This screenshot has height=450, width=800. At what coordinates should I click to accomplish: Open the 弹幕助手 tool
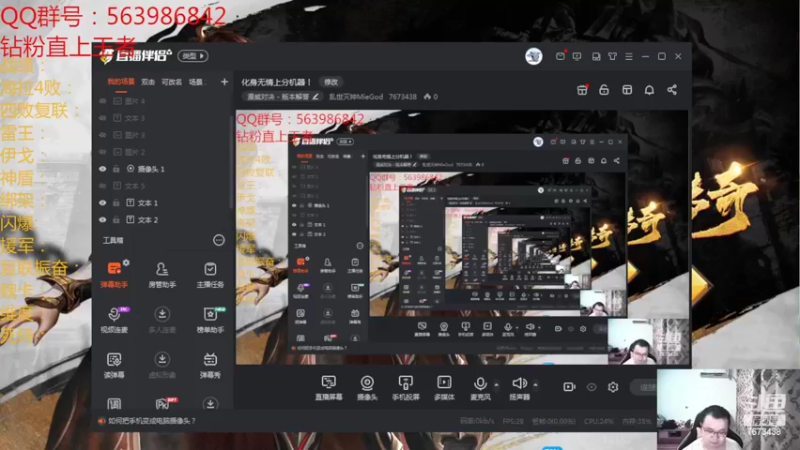coord(114,274)
